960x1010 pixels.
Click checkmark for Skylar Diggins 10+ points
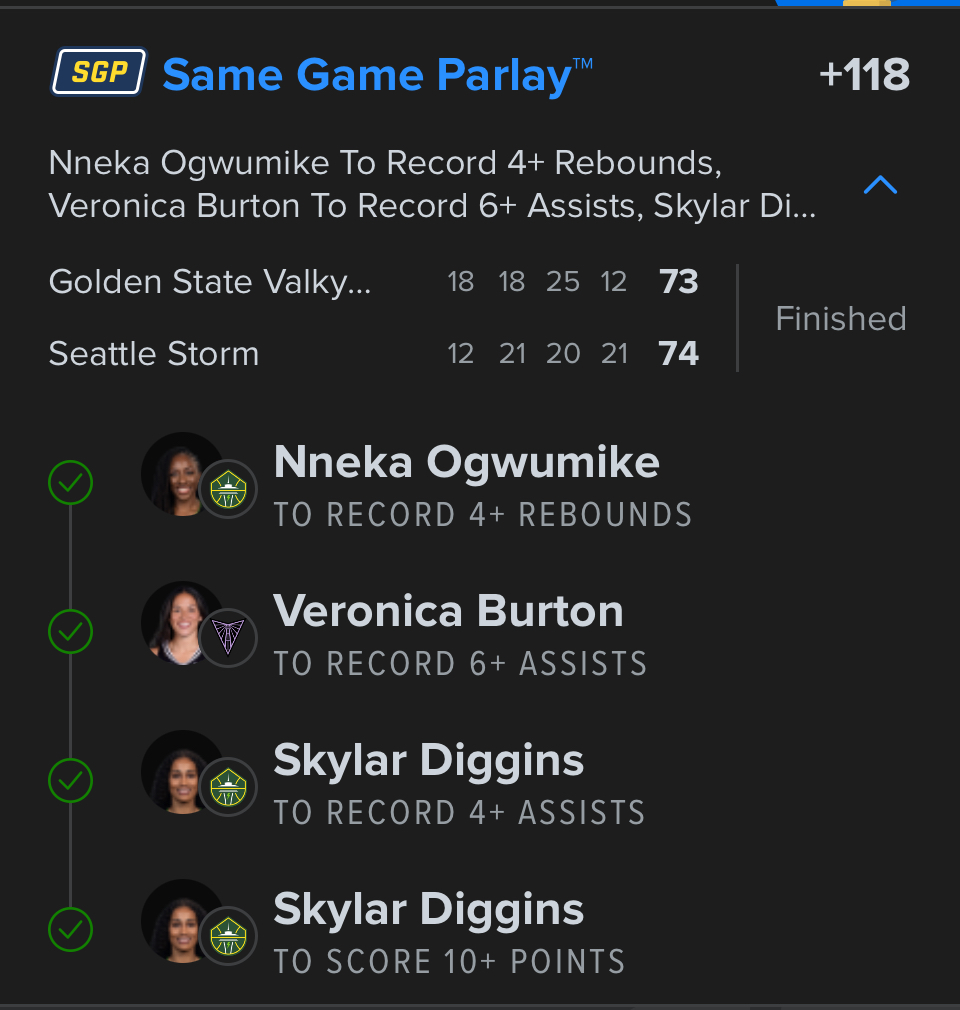tap(71, 930)
